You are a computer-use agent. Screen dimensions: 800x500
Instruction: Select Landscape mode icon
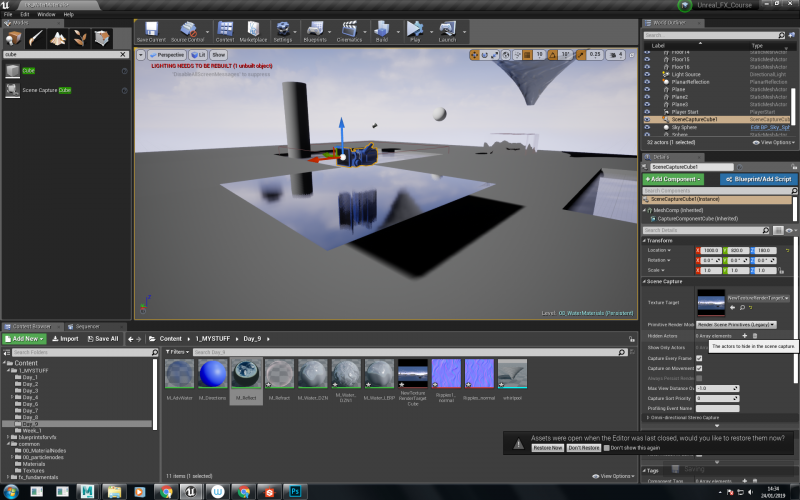(x=57, y=38)
